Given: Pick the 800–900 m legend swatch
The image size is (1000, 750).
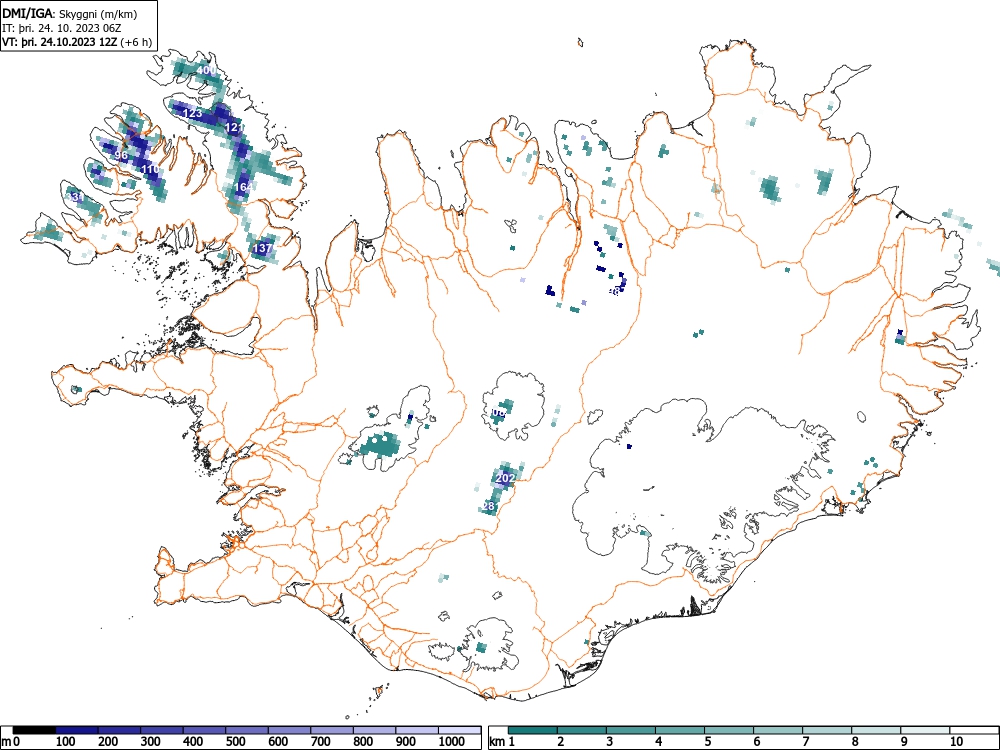Looking at the screenshot, I should 375,730.
